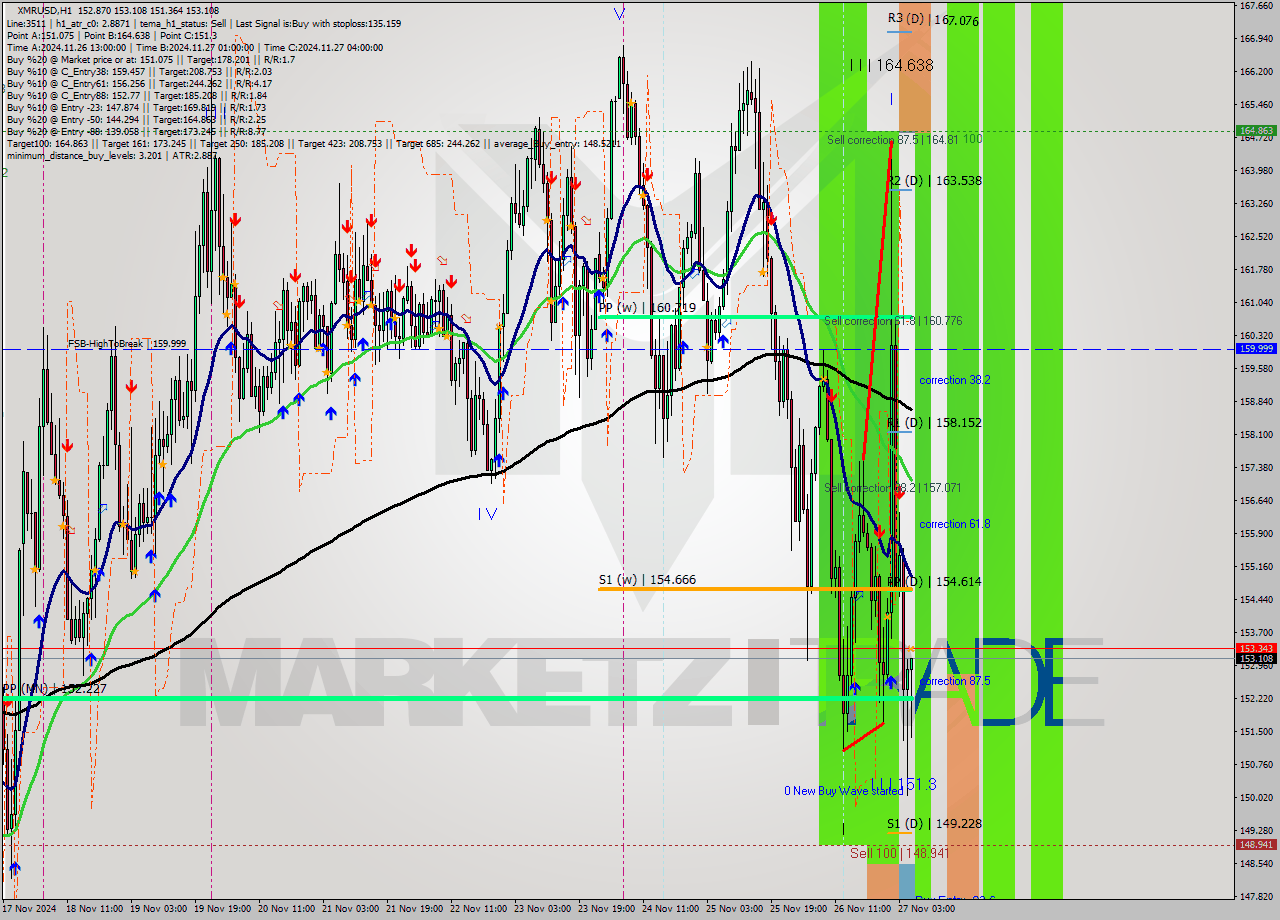Click the R2 (D) | 163.538 pivot label
The width and height of the screenshot is (1280, 920).
pos(934,181)
